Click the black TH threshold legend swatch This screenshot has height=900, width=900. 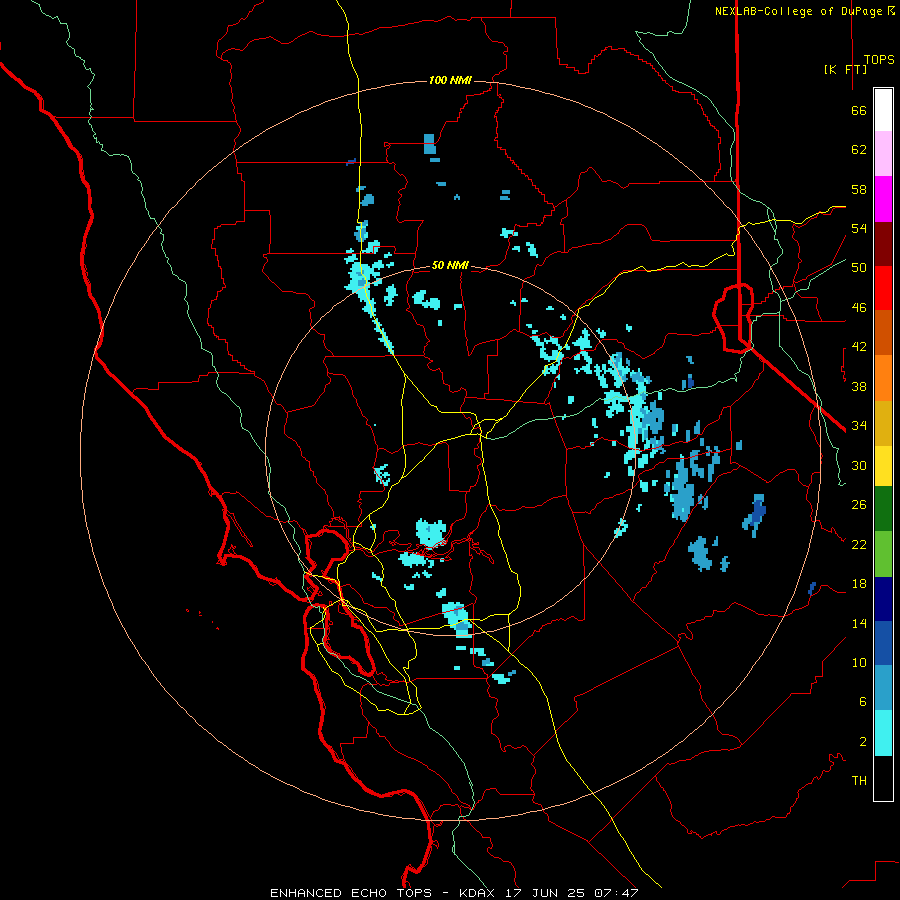tap(883, 778)
